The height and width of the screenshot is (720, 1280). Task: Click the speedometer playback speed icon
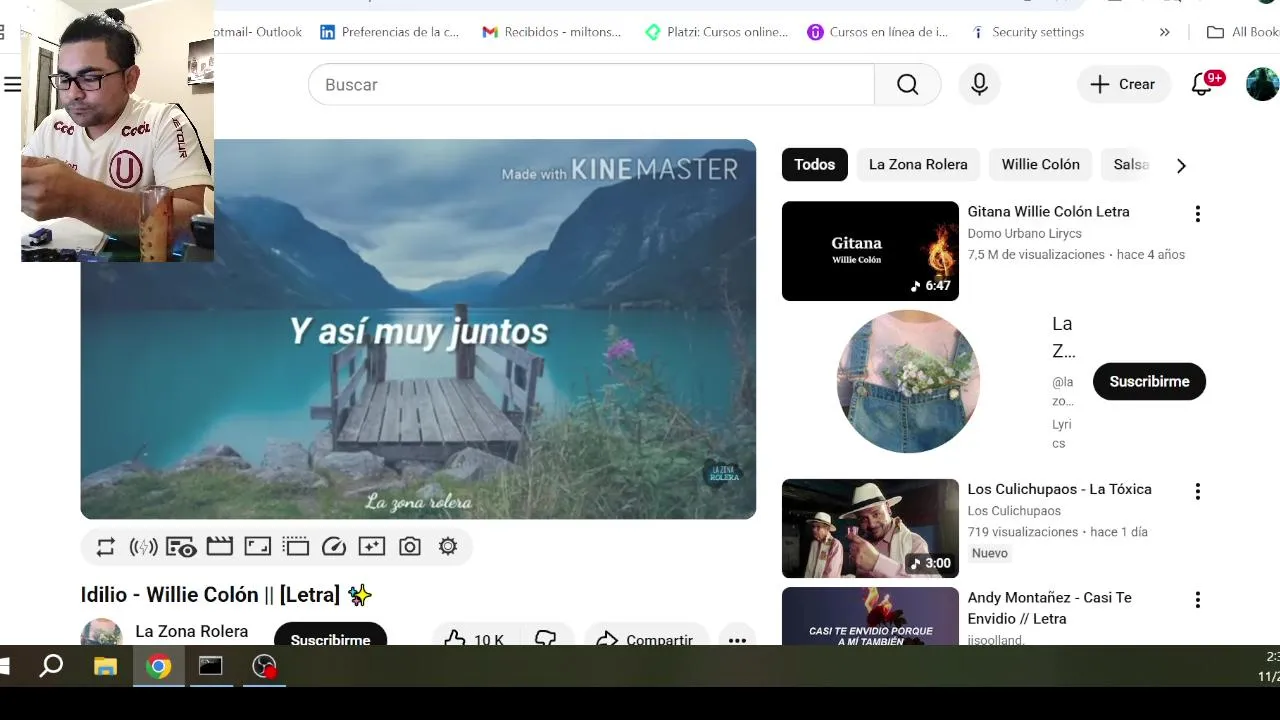pos(334,547)
